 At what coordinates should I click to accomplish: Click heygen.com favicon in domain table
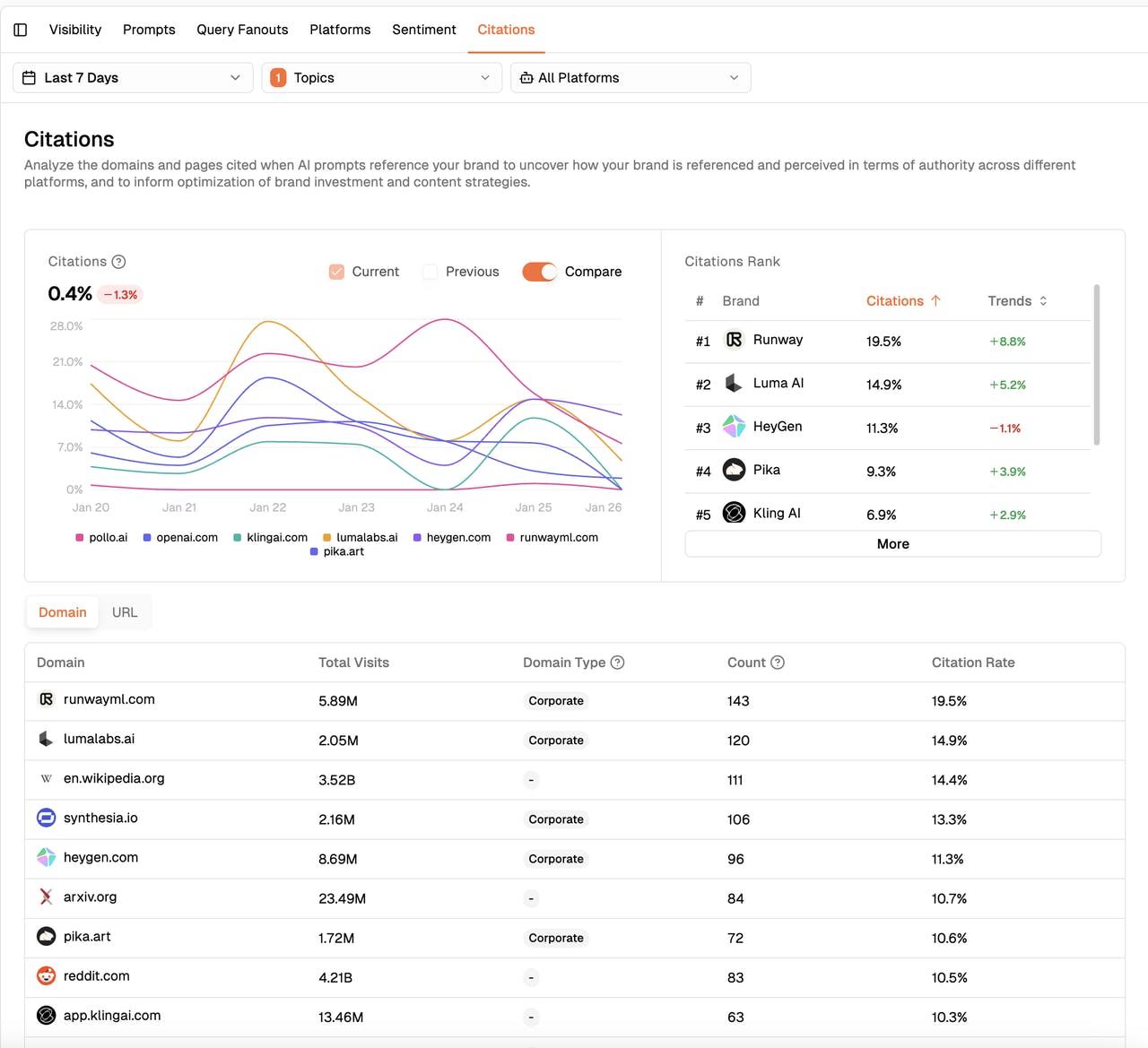click(46, 857)
